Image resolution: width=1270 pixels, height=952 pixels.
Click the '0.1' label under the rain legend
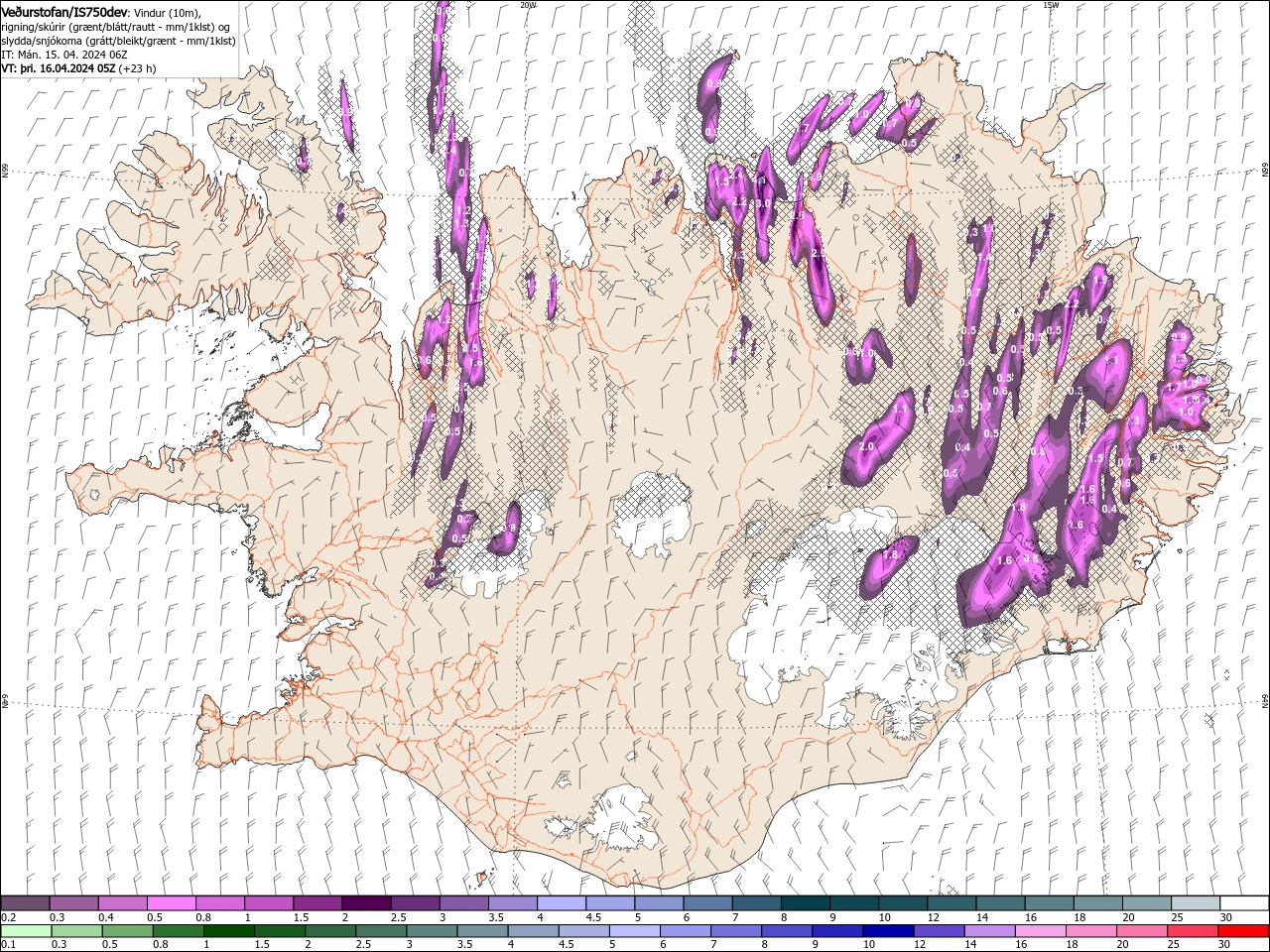pos(8,944)
